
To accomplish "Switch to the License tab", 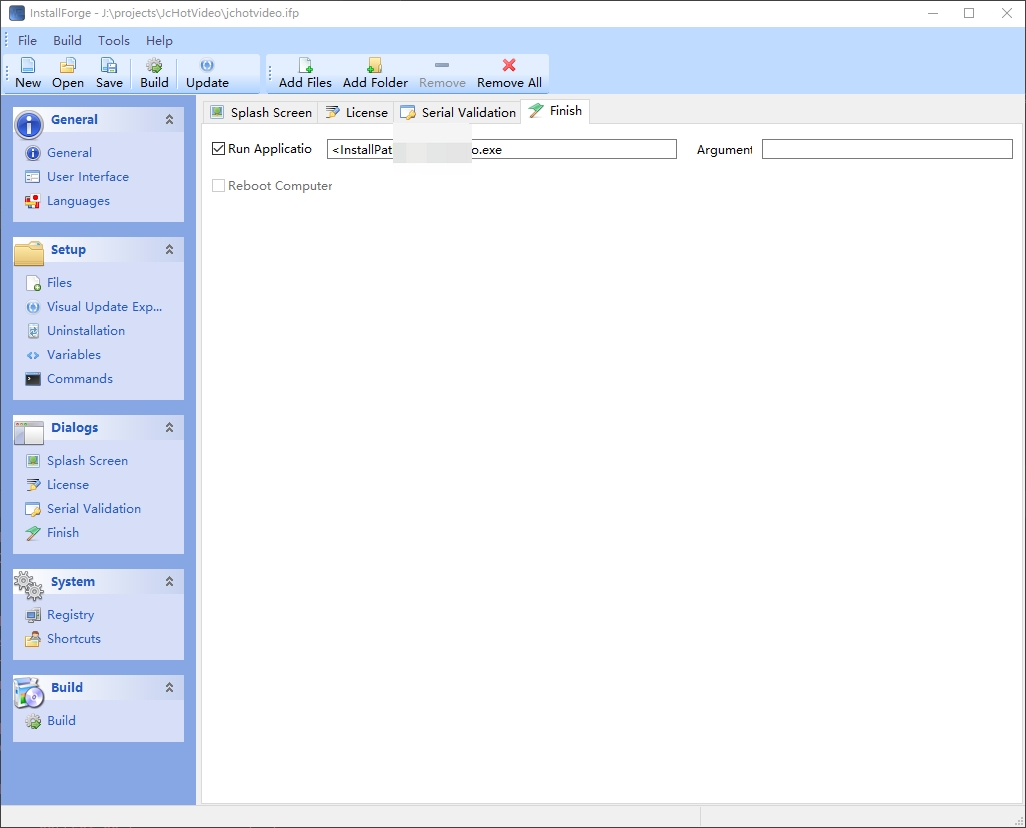I will [356, 113].
